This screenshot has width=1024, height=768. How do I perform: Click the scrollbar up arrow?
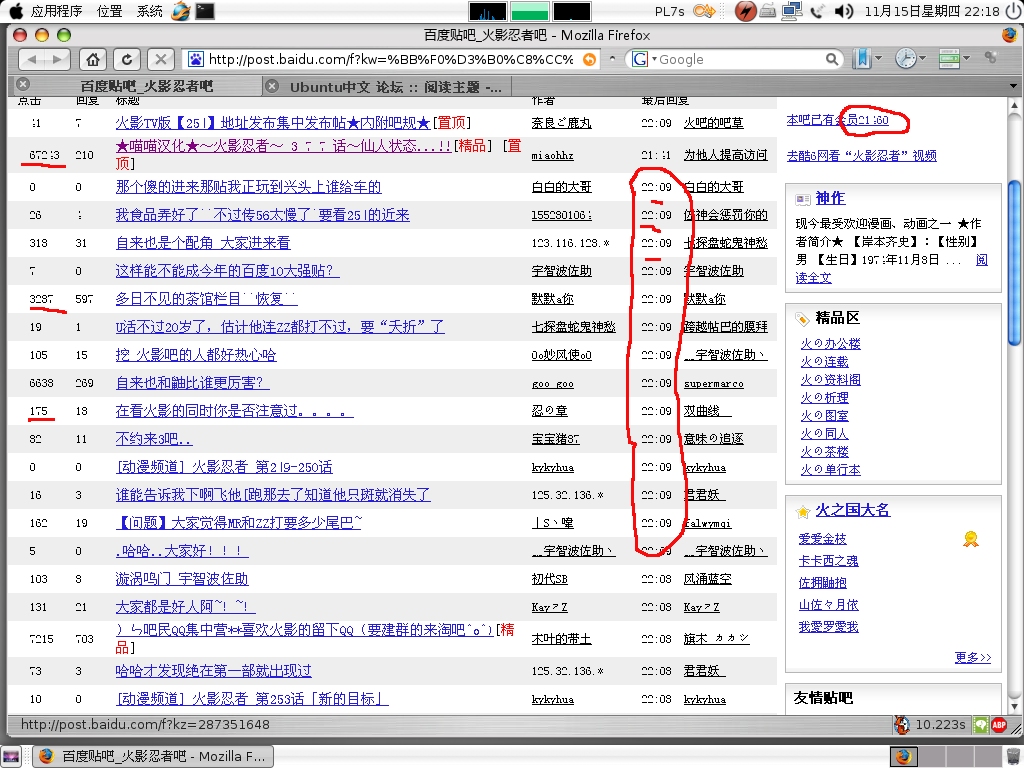click(1014, 104)
